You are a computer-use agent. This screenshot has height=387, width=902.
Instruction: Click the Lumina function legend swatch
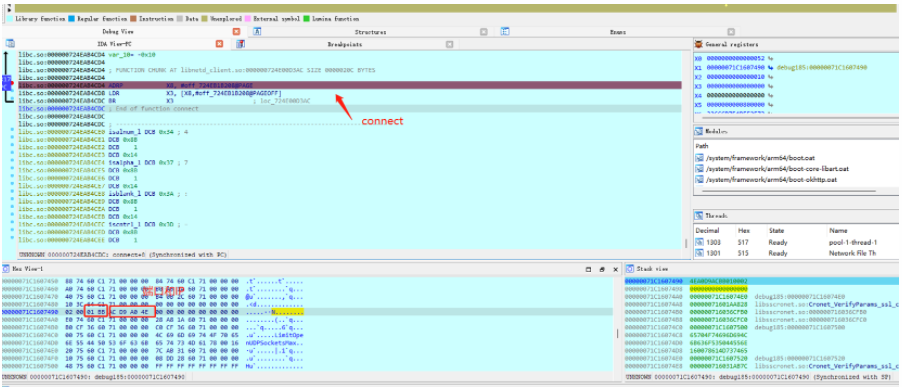306,19
